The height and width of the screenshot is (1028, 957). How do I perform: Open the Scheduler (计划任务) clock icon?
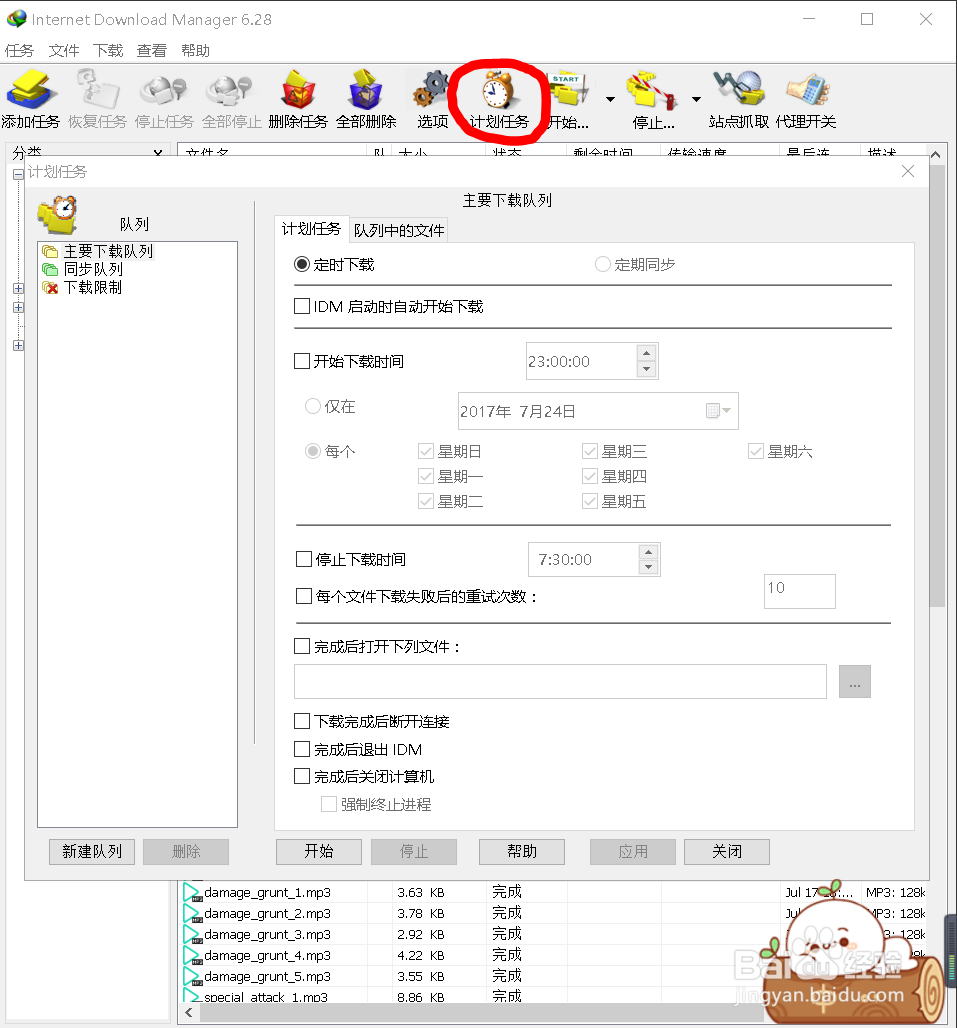499,98
